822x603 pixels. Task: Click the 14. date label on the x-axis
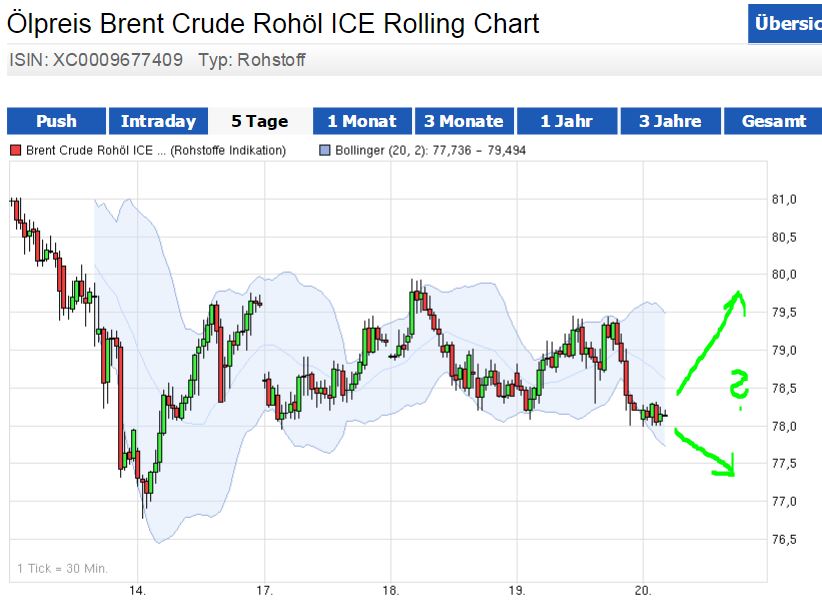coord(137,590)
